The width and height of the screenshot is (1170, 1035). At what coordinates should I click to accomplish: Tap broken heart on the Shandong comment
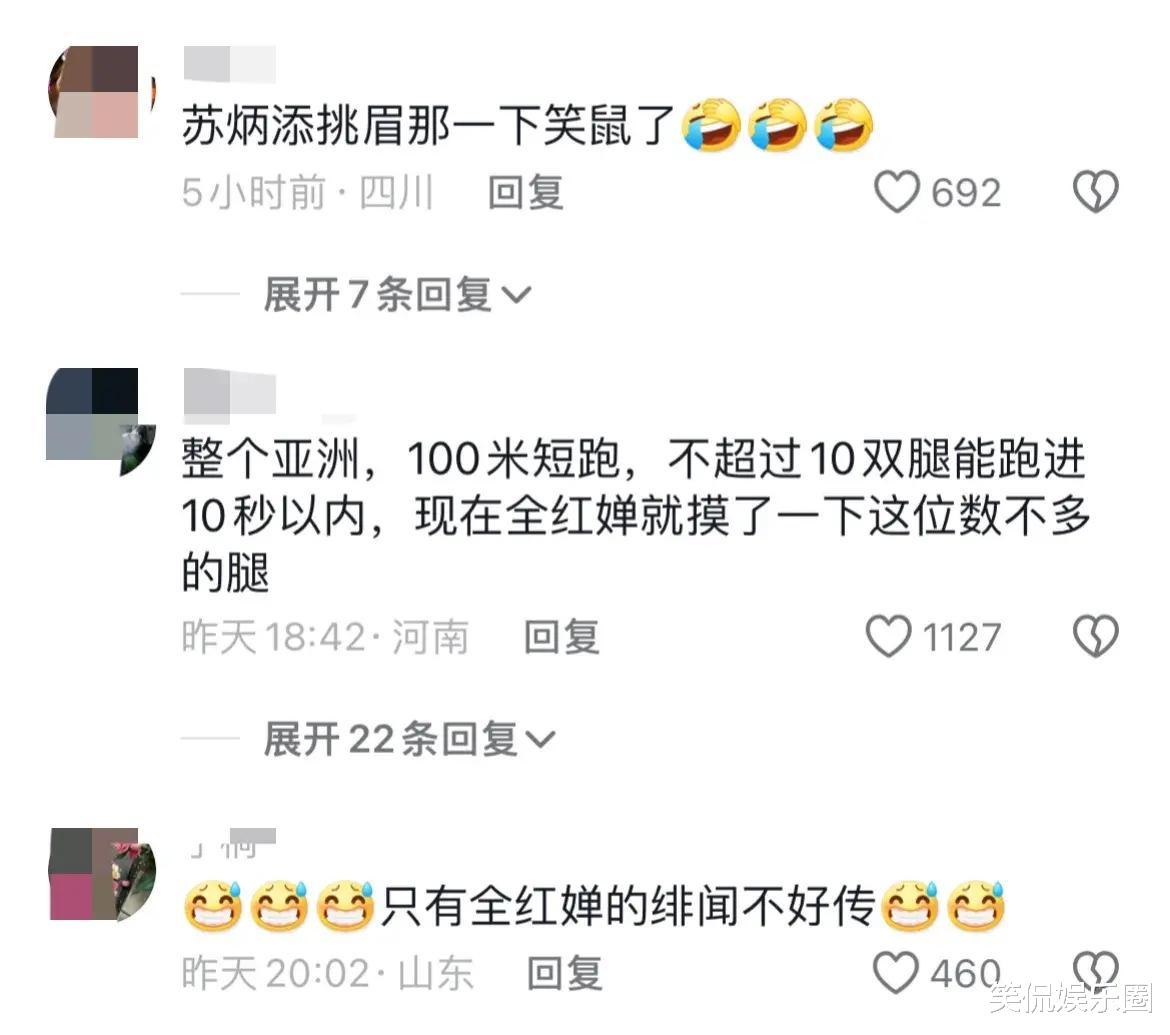(x=1095, y=970)
